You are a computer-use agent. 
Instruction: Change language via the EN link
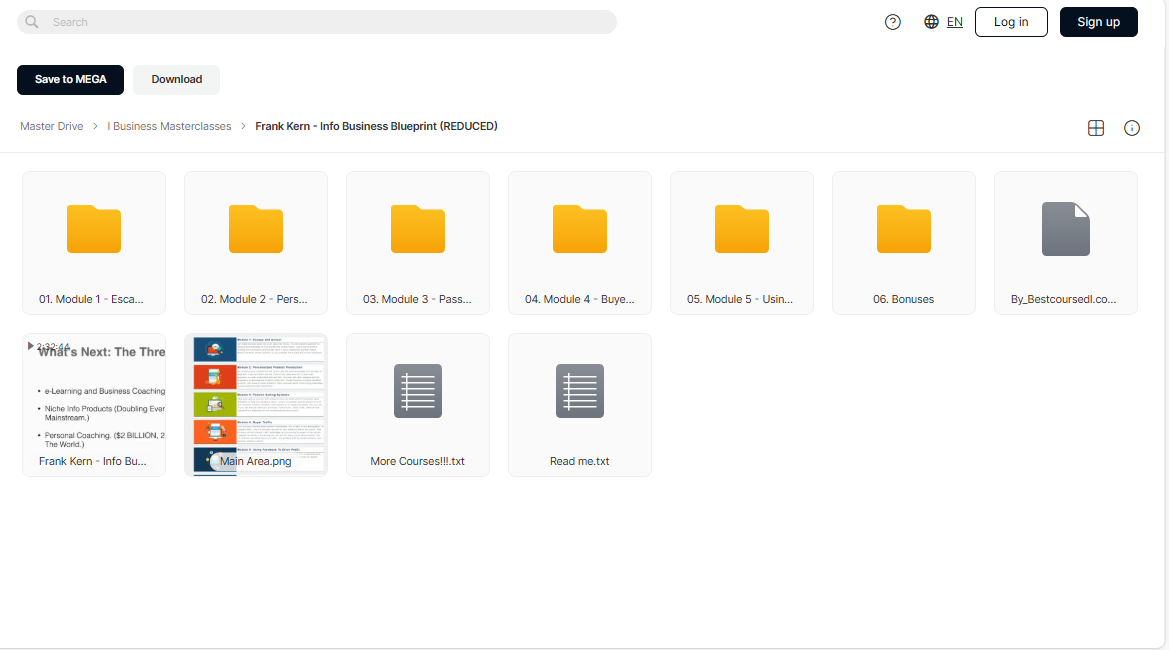click(x=954, y=22)
